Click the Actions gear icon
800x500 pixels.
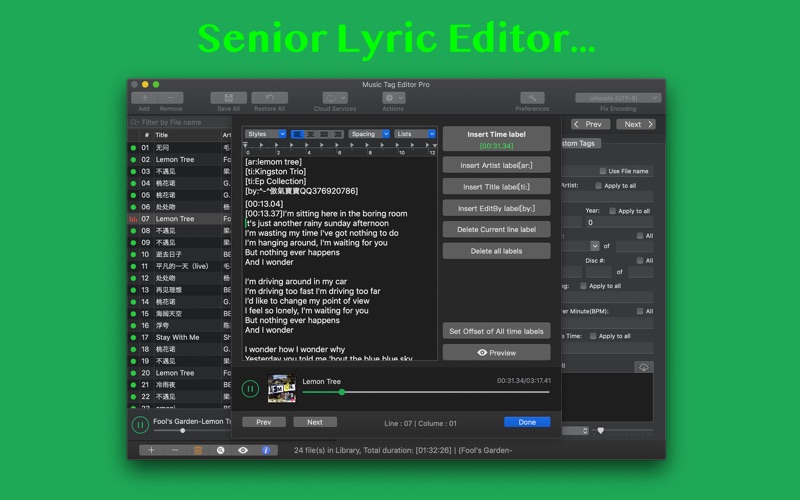[393, 98]
